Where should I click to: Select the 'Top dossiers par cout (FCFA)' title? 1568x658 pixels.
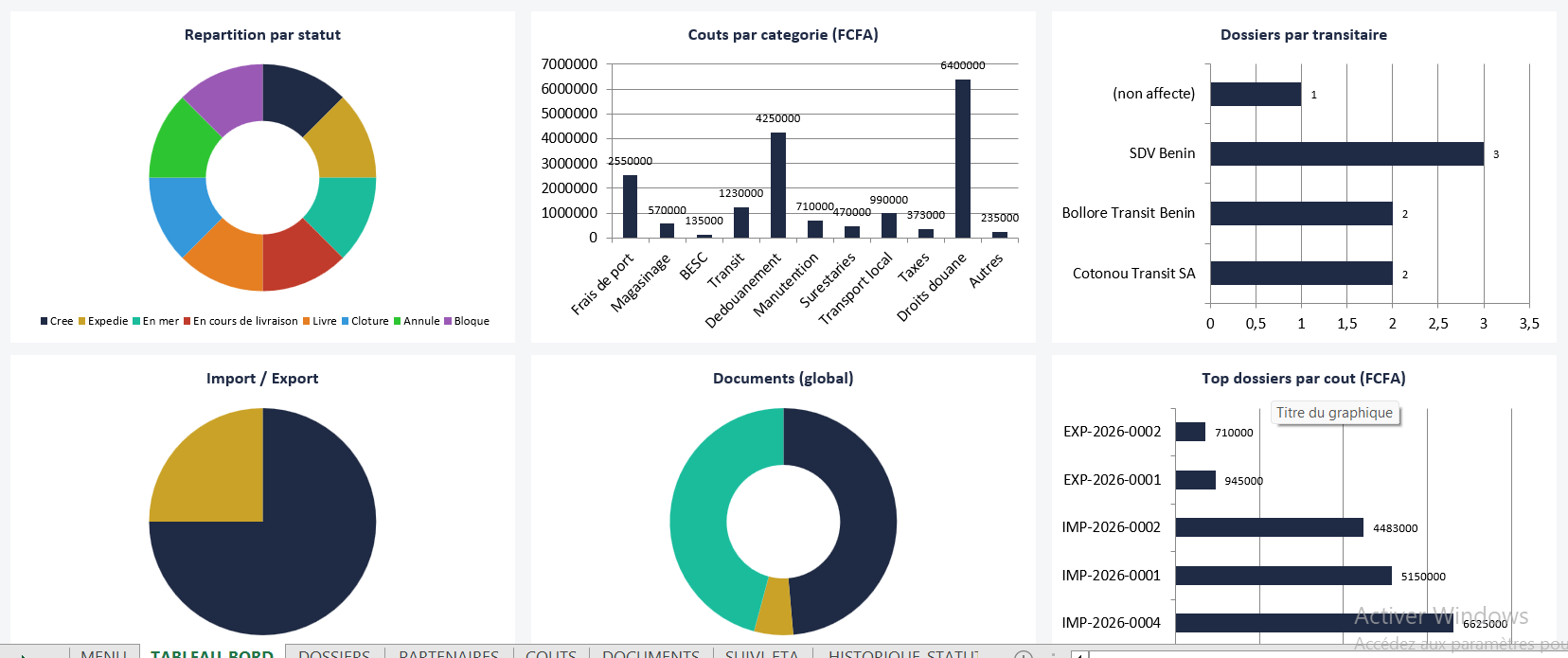tap(1304, 379)
